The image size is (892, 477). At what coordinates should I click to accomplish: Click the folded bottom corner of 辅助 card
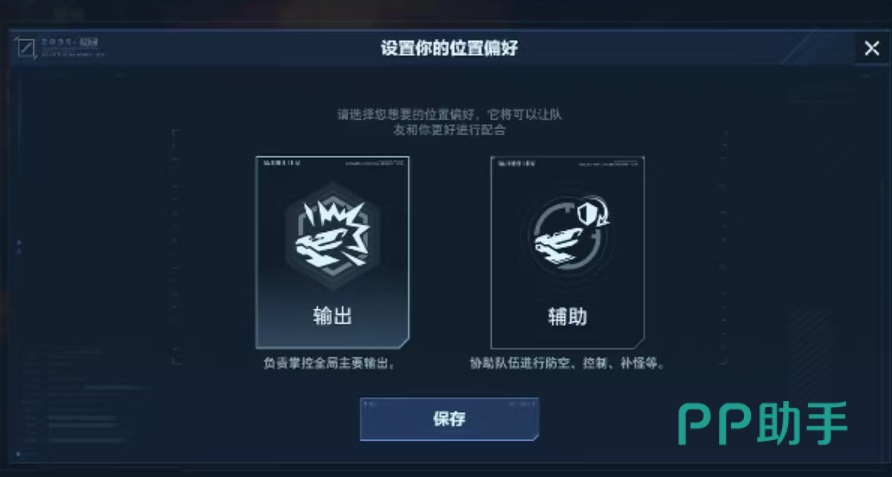click(x=638, y=343)
